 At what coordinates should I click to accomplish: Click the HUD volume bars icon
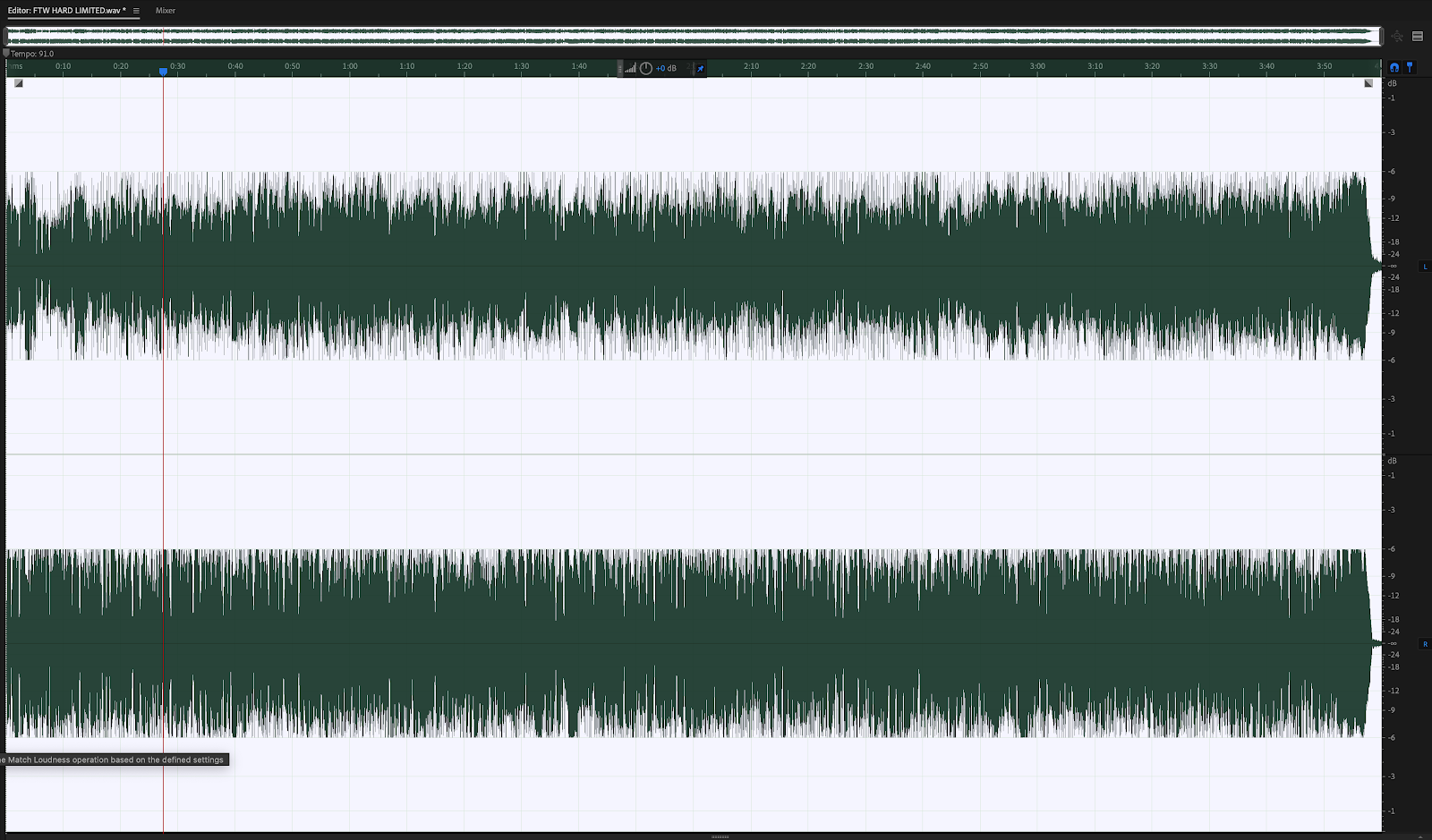(x=631, y=68)
